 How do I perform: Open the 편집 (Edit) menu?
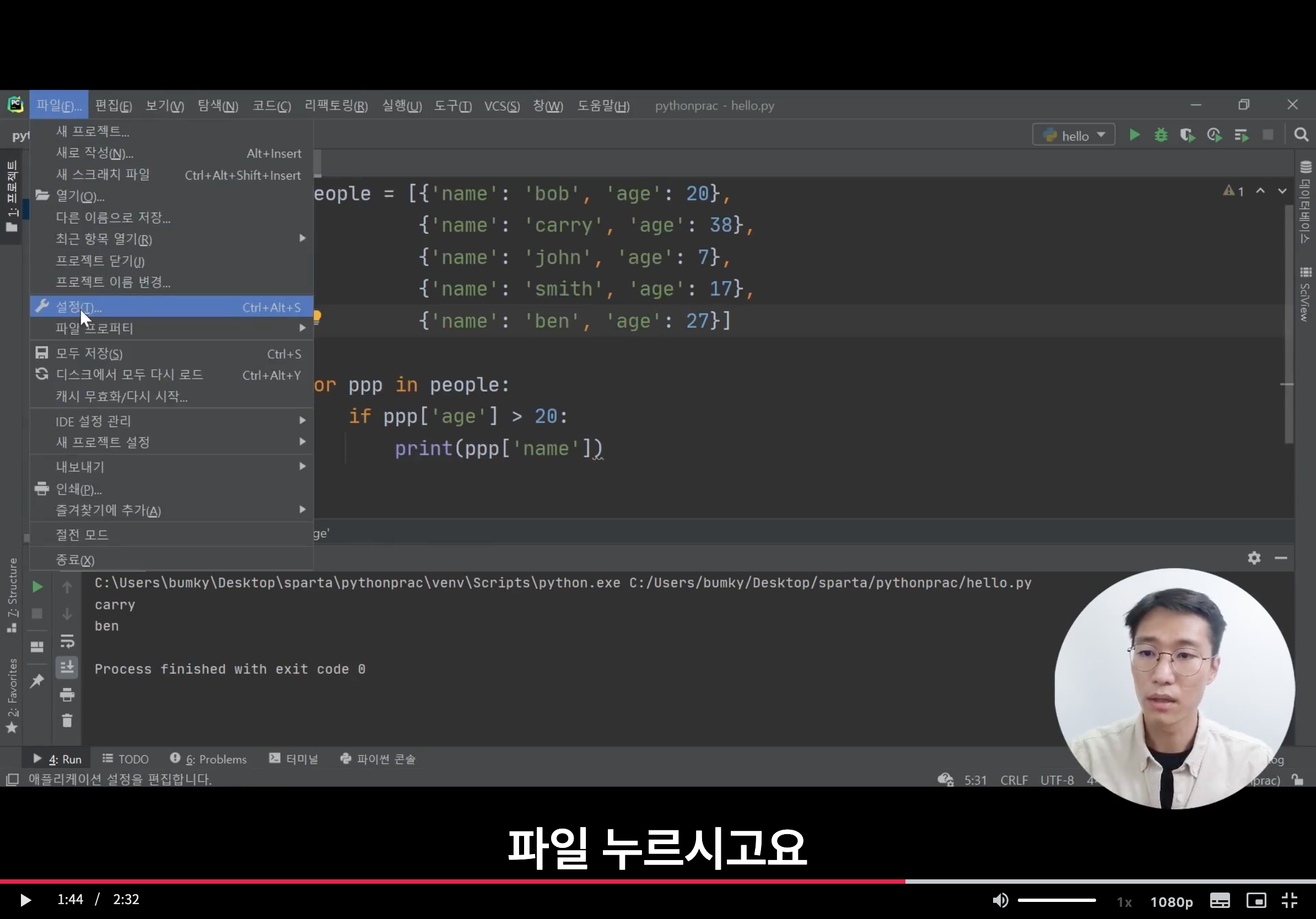[114, 105]
